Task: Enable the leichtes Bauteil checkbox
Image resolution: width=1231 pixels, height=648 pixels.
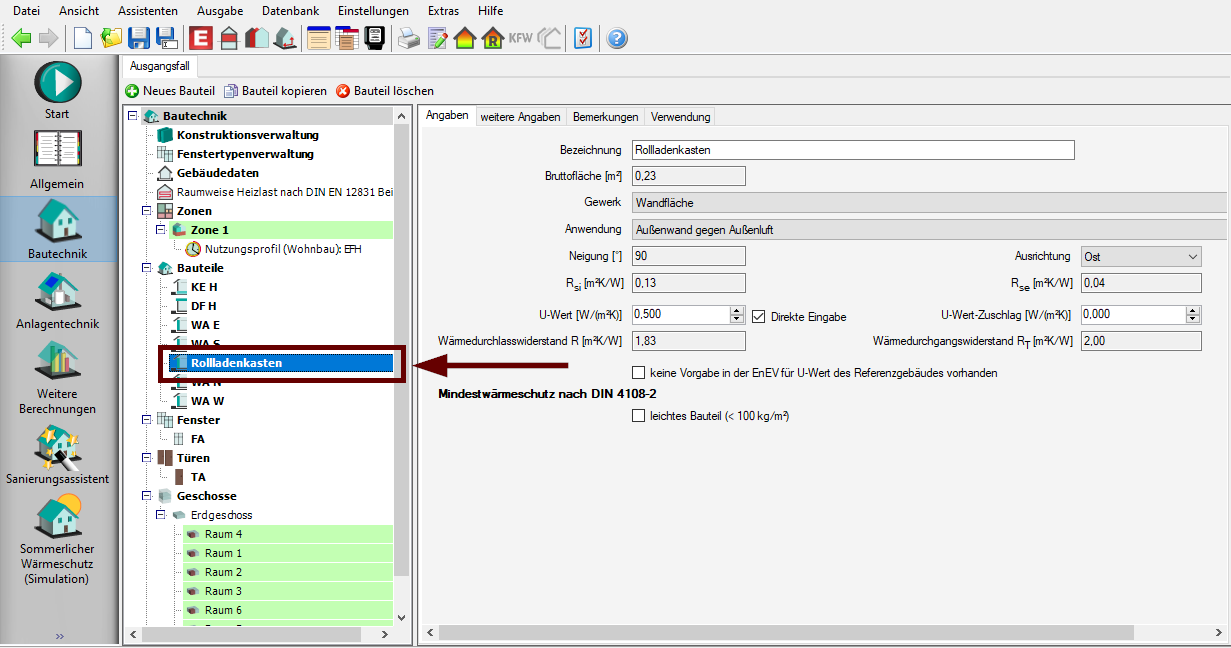Action: [639, 416]
